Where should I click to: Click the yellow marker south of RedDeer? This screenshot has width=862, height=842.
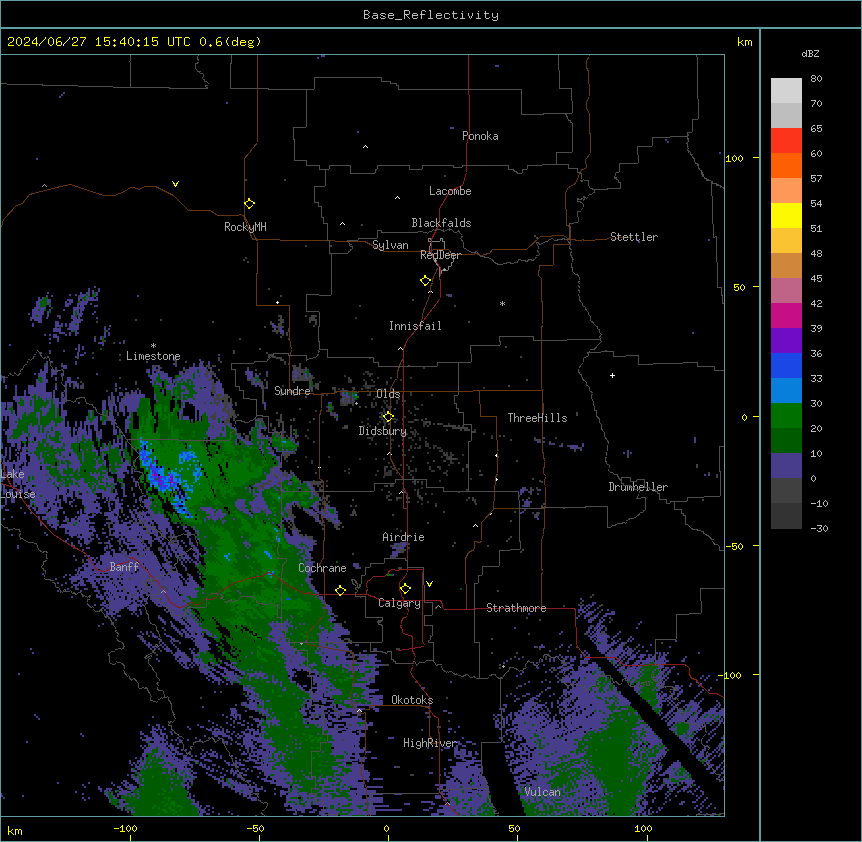pyautogui.click(x=426, y=281)
